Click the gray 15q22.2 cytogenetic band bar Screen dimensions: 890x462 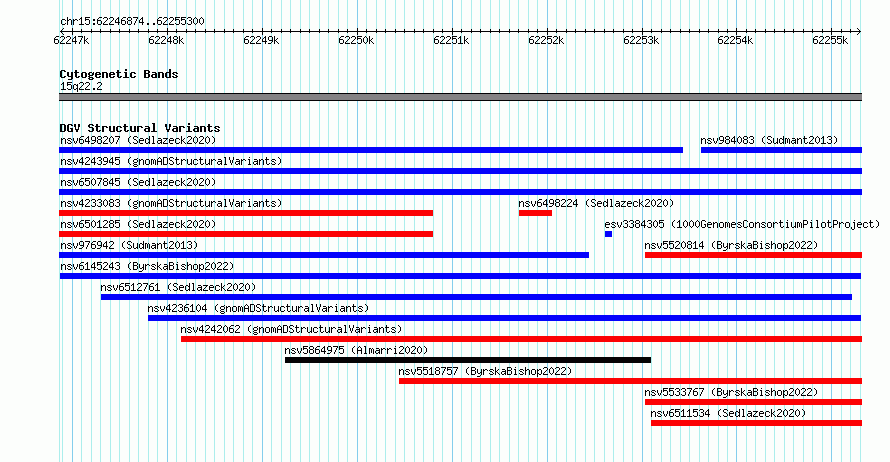coord(460,97)
